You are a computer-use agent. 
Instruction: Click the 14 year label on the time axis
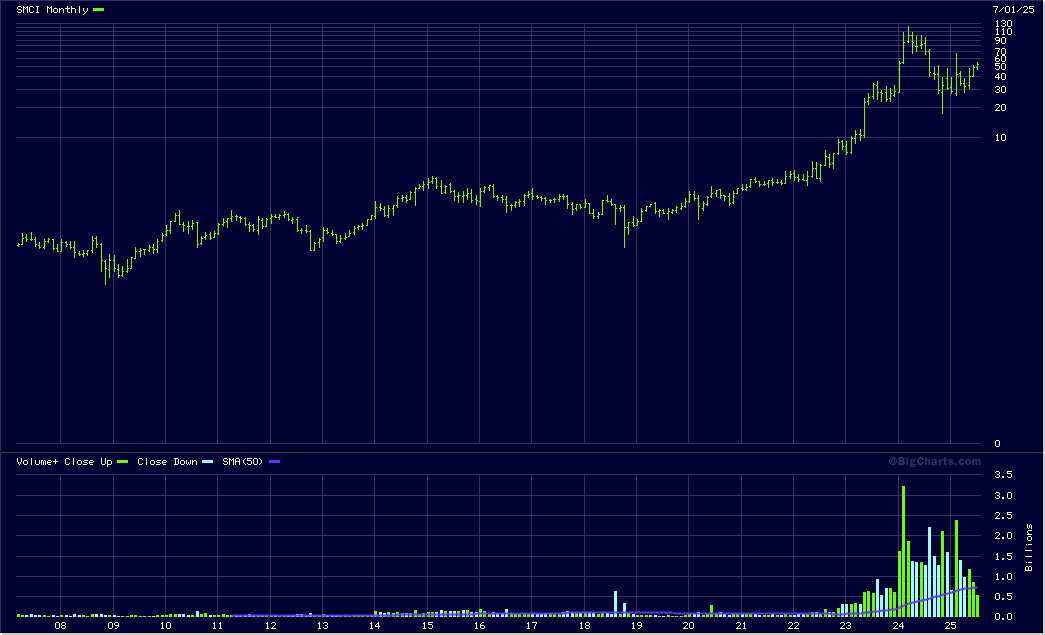coord(375,626)
